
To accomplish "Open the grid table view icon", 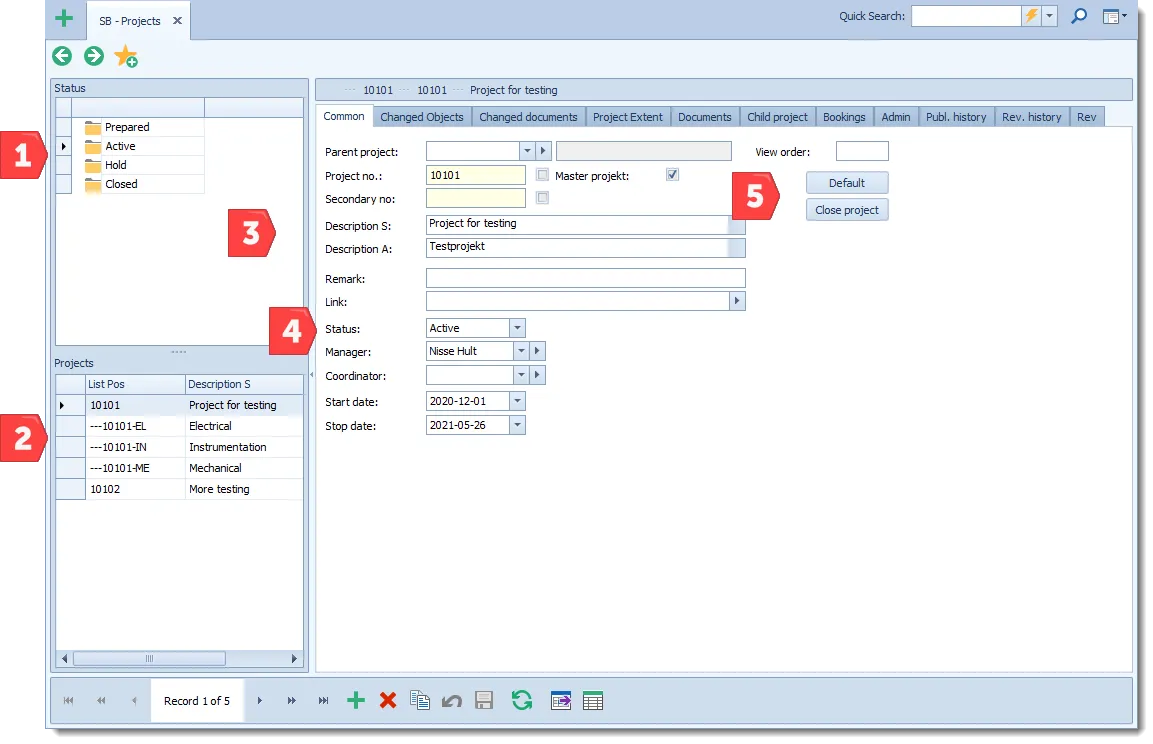I will (593, 701).
